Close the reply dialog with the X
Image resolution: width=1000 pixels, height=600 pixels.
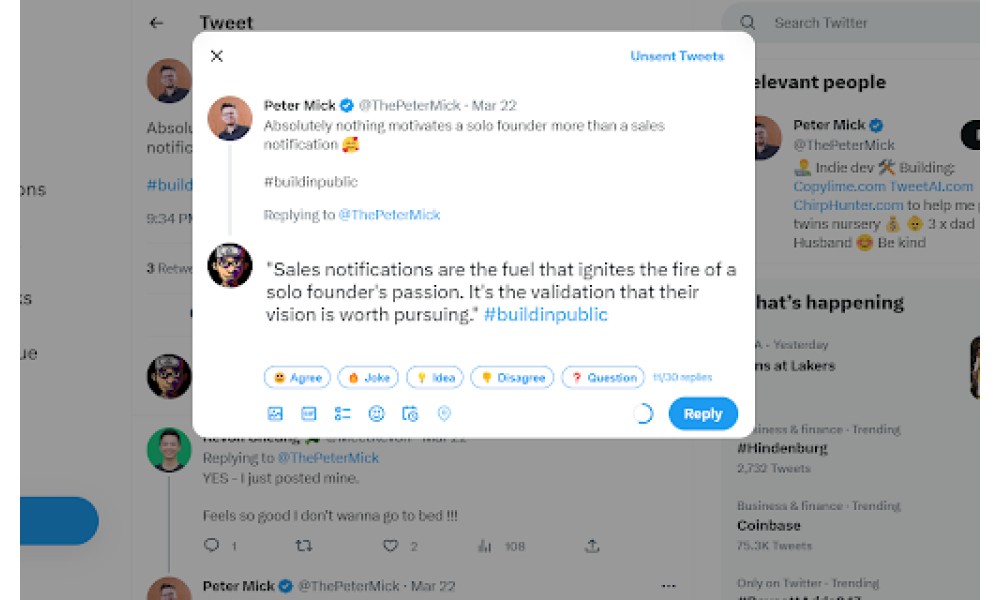click(x=217, y=56)
